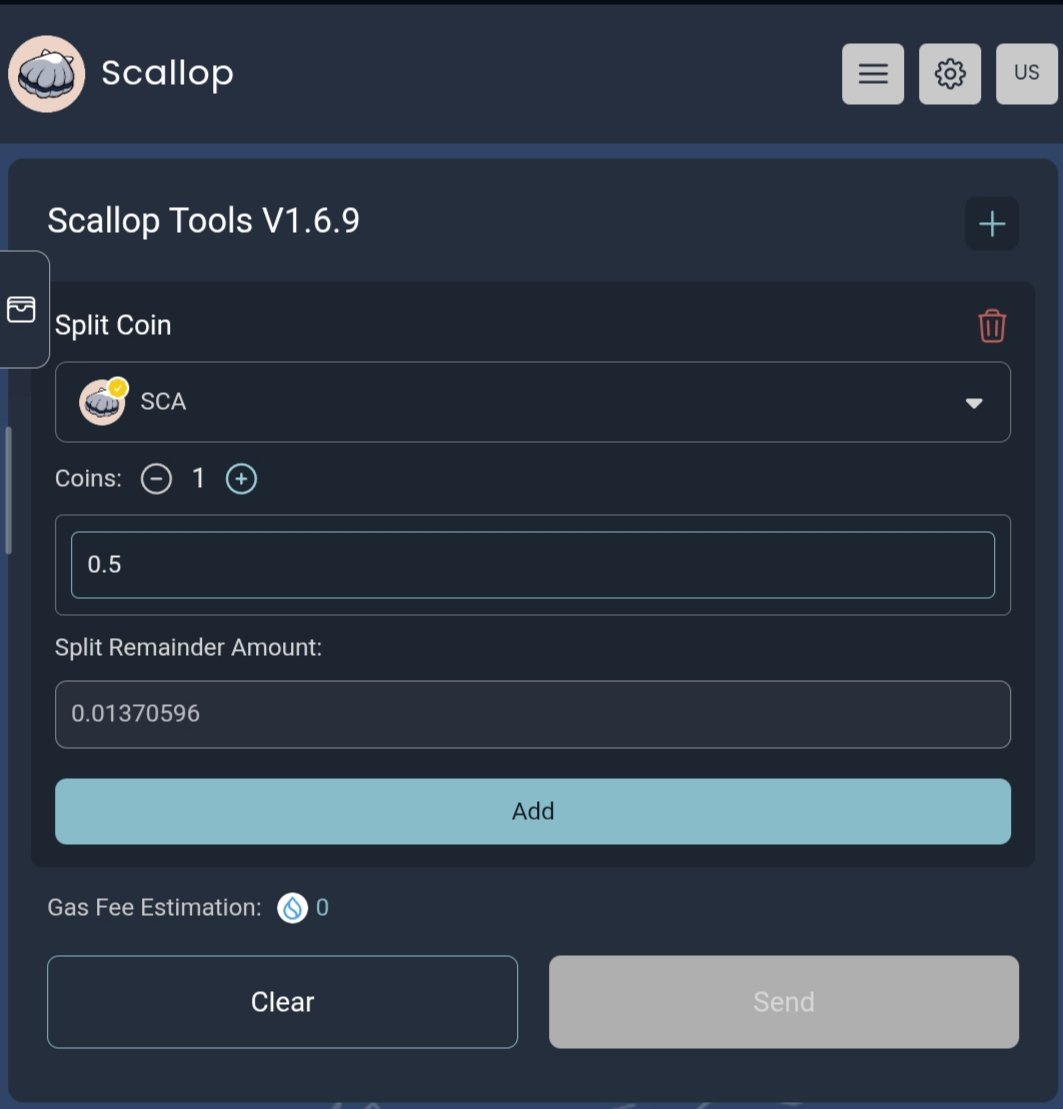The image size is (1063, 1109).
Task: Click the Scallop Tools V1.6.9 title
Action: (204, 221)
